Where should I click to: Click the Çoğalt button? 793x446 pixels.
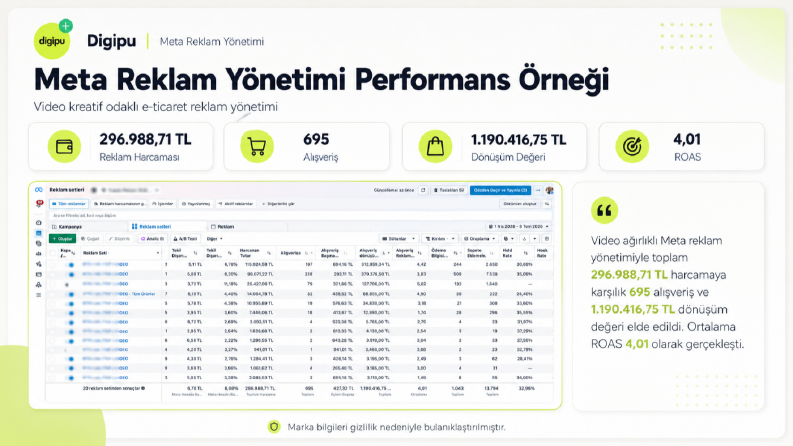[91, 239]
